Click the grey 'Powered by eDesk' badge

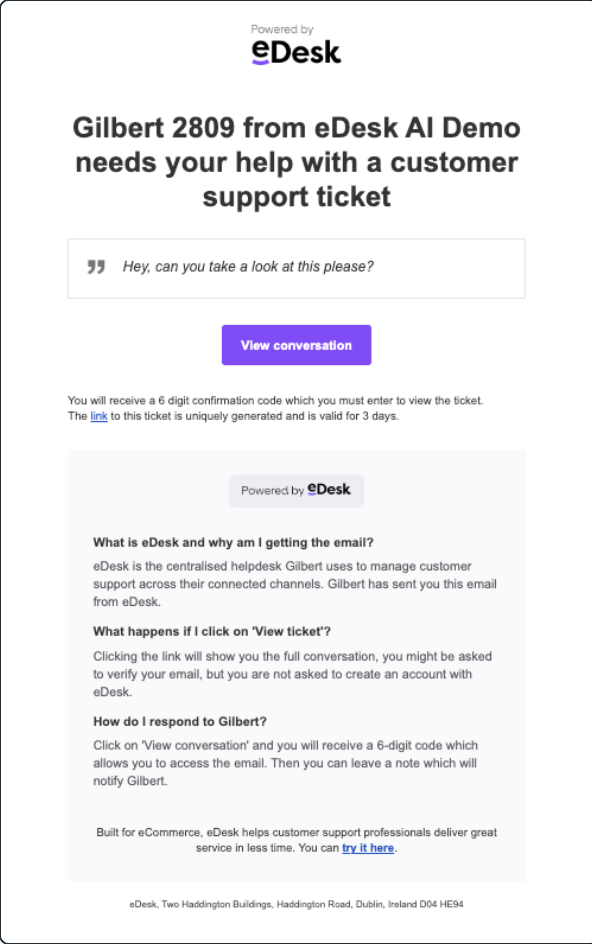click(296, 490)
